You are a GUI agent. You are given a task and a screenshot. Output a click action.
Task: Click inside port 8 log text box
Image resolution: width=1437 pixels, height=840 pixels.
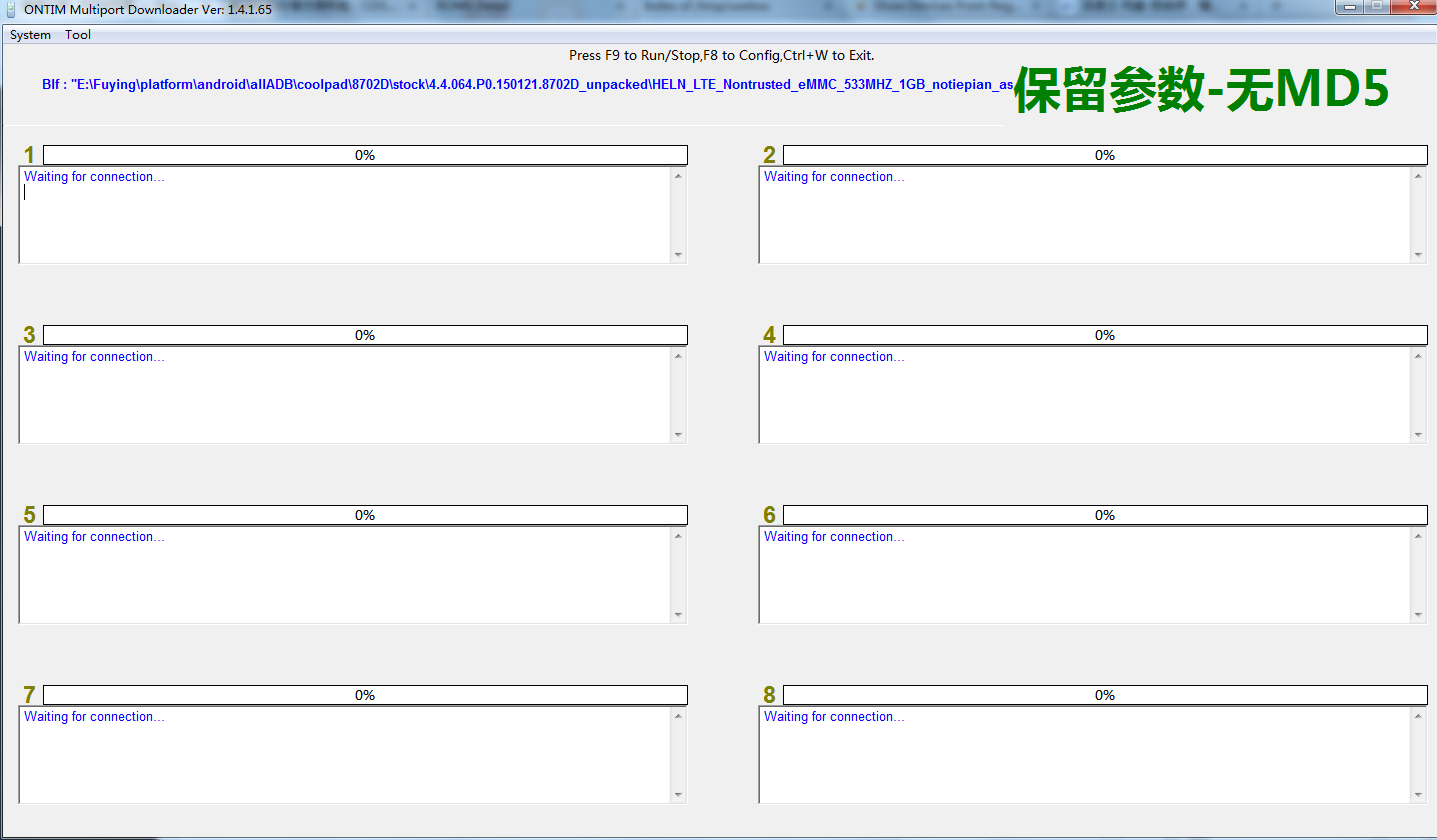pyautogui.click(x=1085, y=755)
